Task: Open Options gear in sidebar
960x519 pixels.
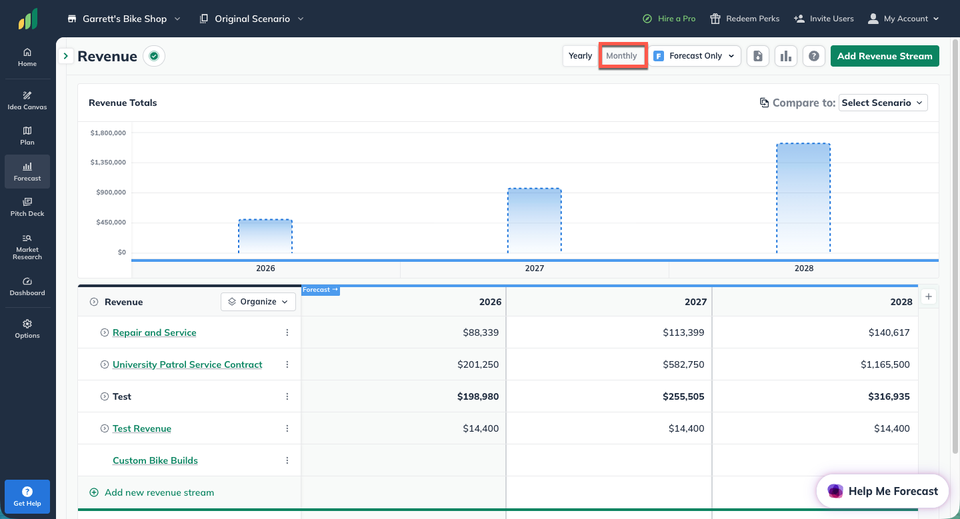Action: click(x=27, y=329)
